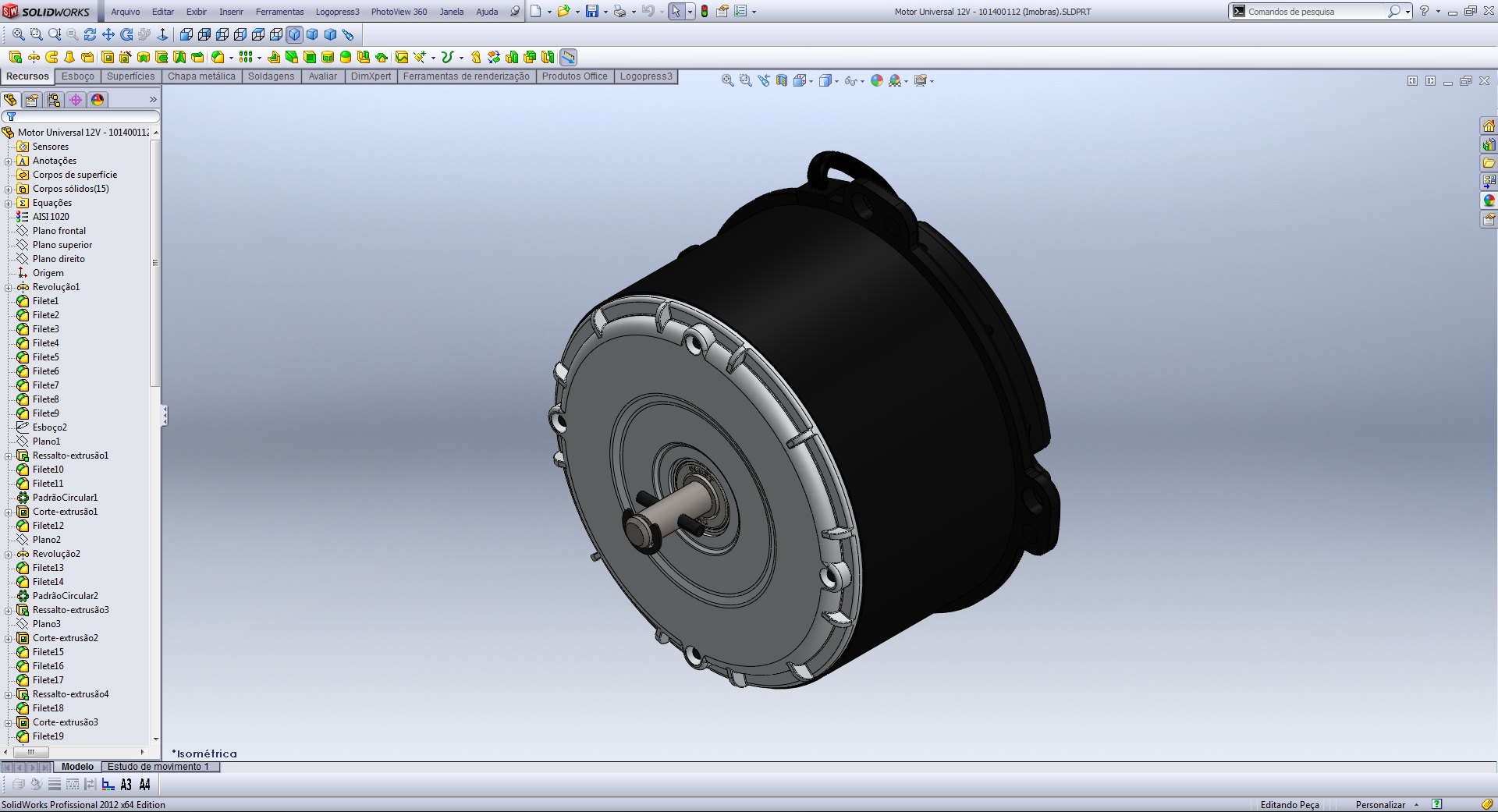Open the File Explorer folder icon in task pane
The width and height of the screenshot is (1498, 812).
coord(1489,163)
